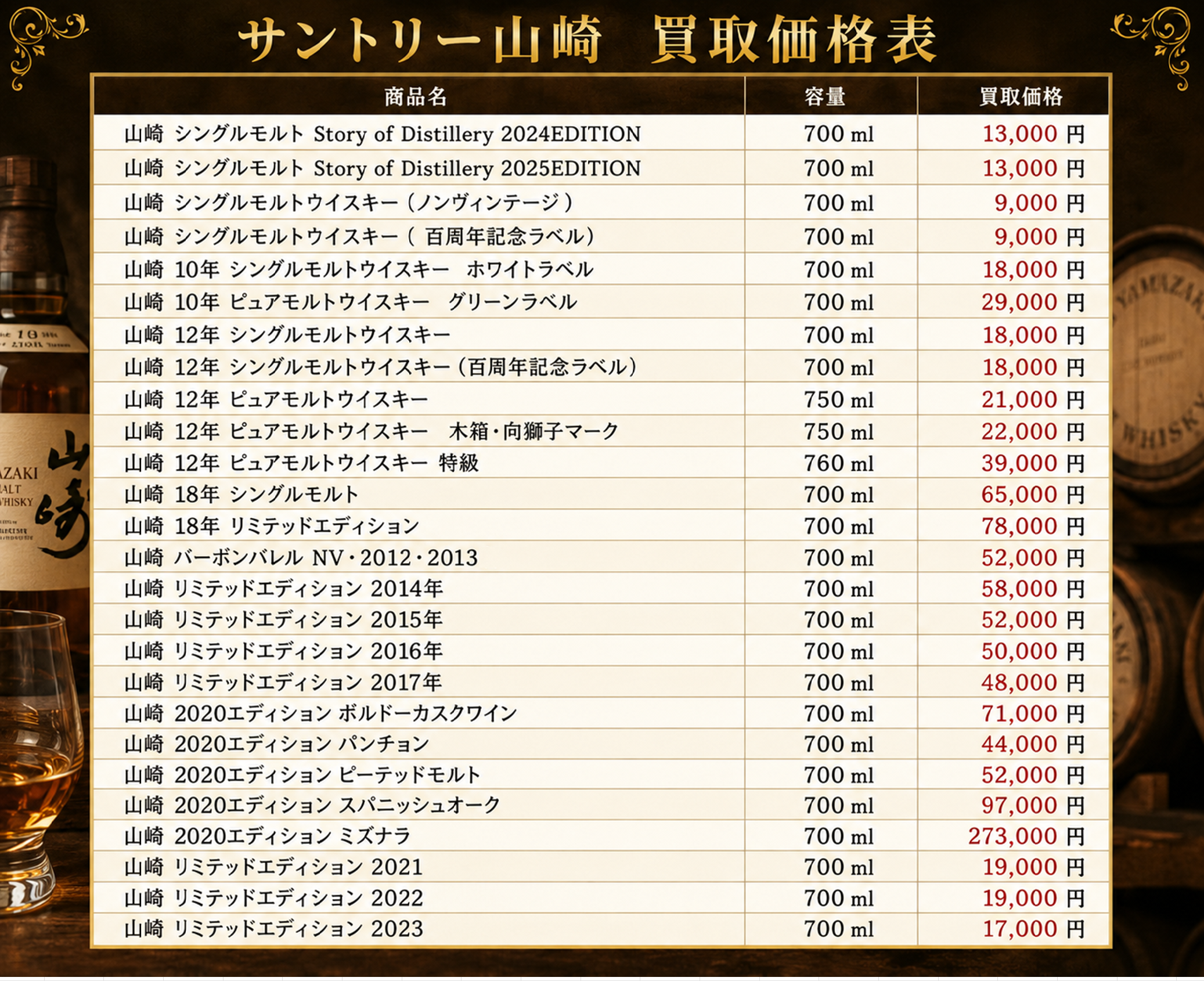The height and width of the screenshot is (981, 1204).
Task: Select 'シングルモルトウイスキー(ノンヴィンテージ)' product name
Action: [374, 203]
